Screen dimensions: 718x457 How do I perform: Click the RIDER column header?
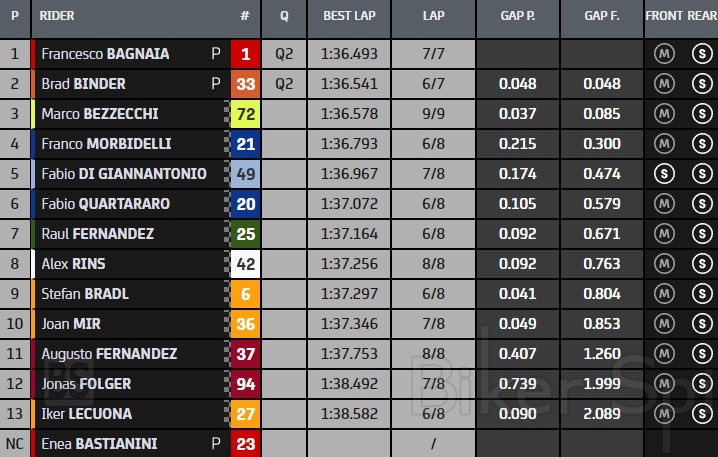point(57,16)
